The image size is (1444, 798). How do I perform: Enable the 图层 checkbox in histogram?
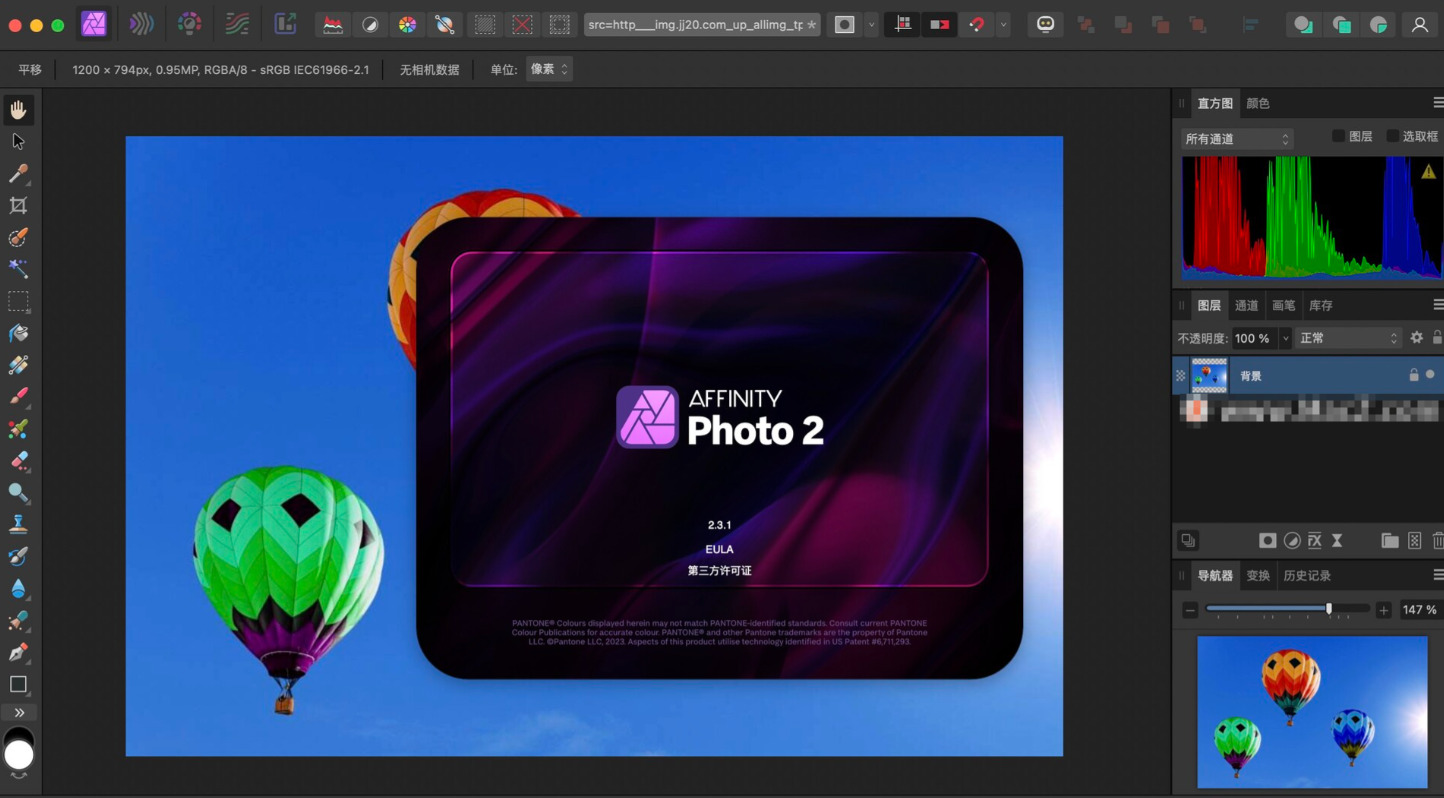pos(1338,136)
